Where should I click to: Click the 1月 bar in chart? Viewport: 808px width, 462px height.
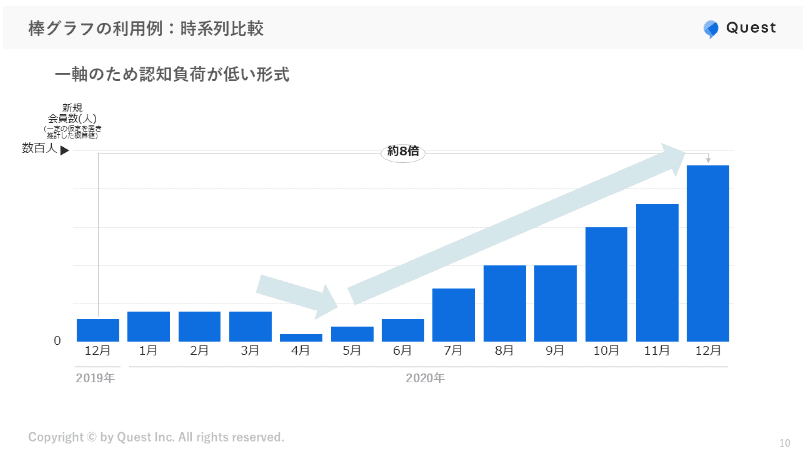[x=148, y=327]
